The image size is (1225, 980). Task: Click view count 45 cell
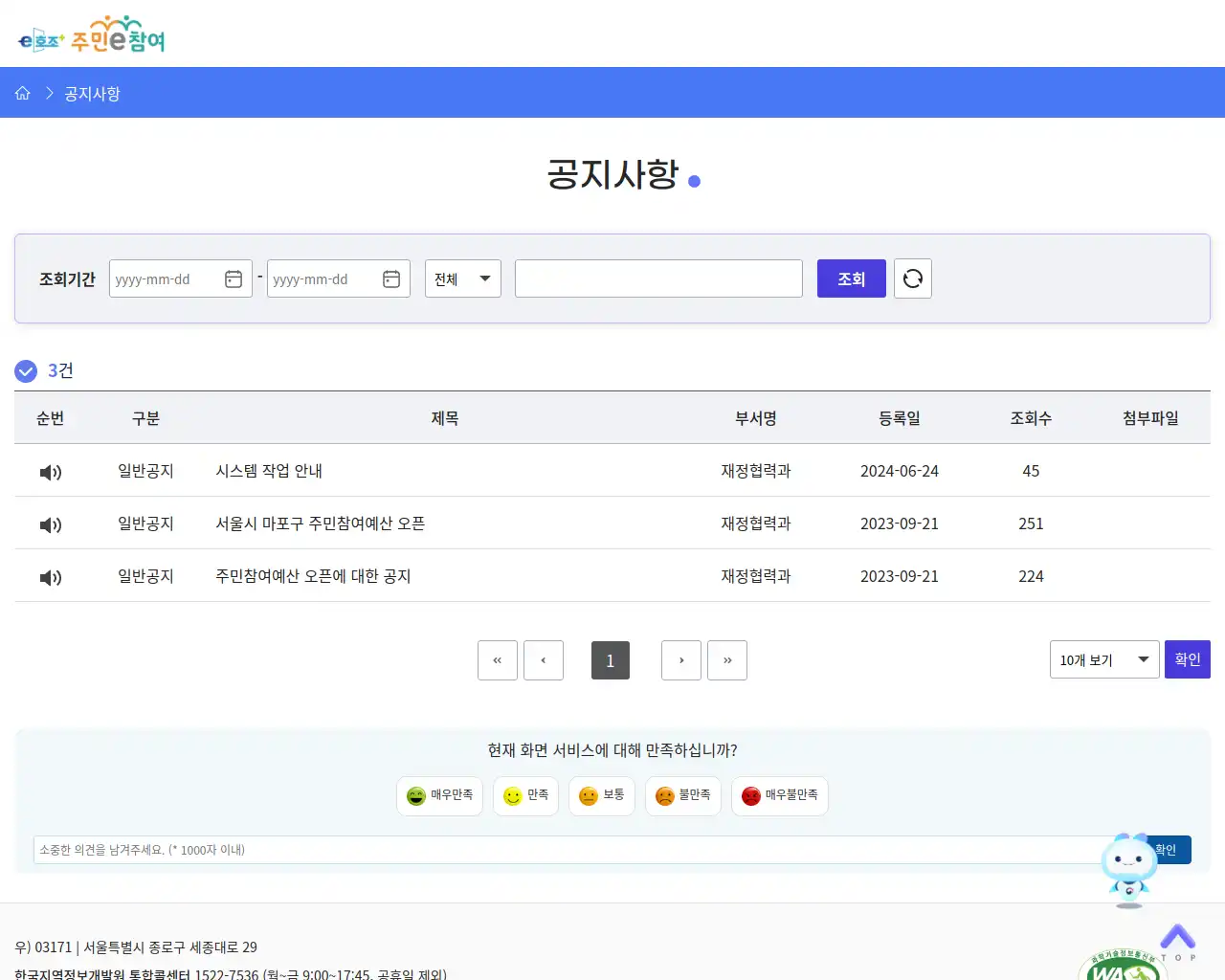1031,471
